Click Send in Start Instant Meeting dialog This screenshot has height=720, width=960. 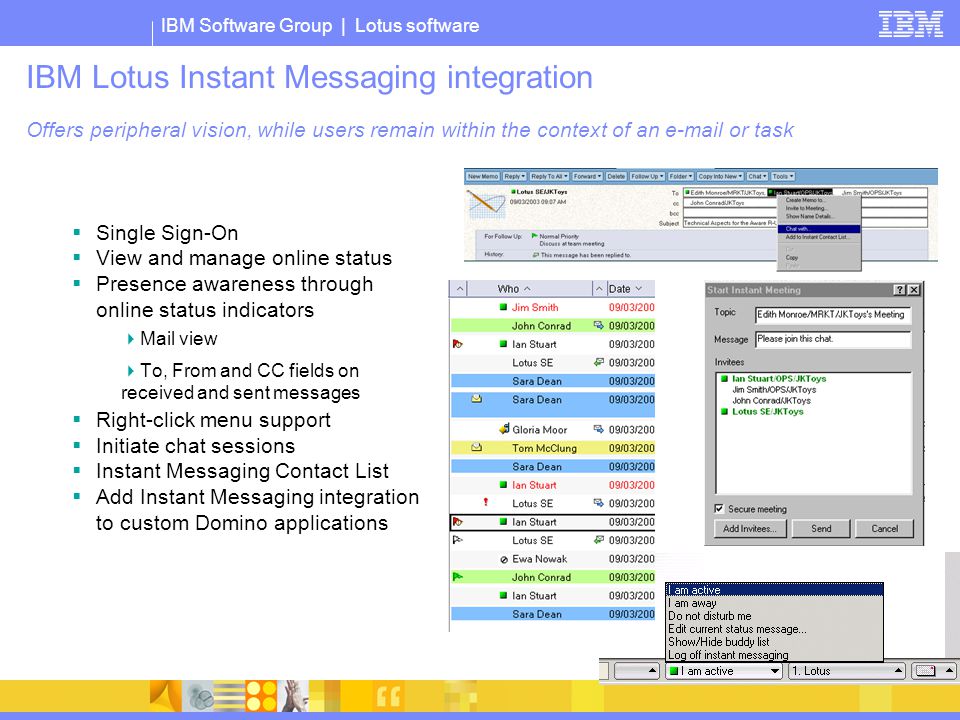pos(821,528)
